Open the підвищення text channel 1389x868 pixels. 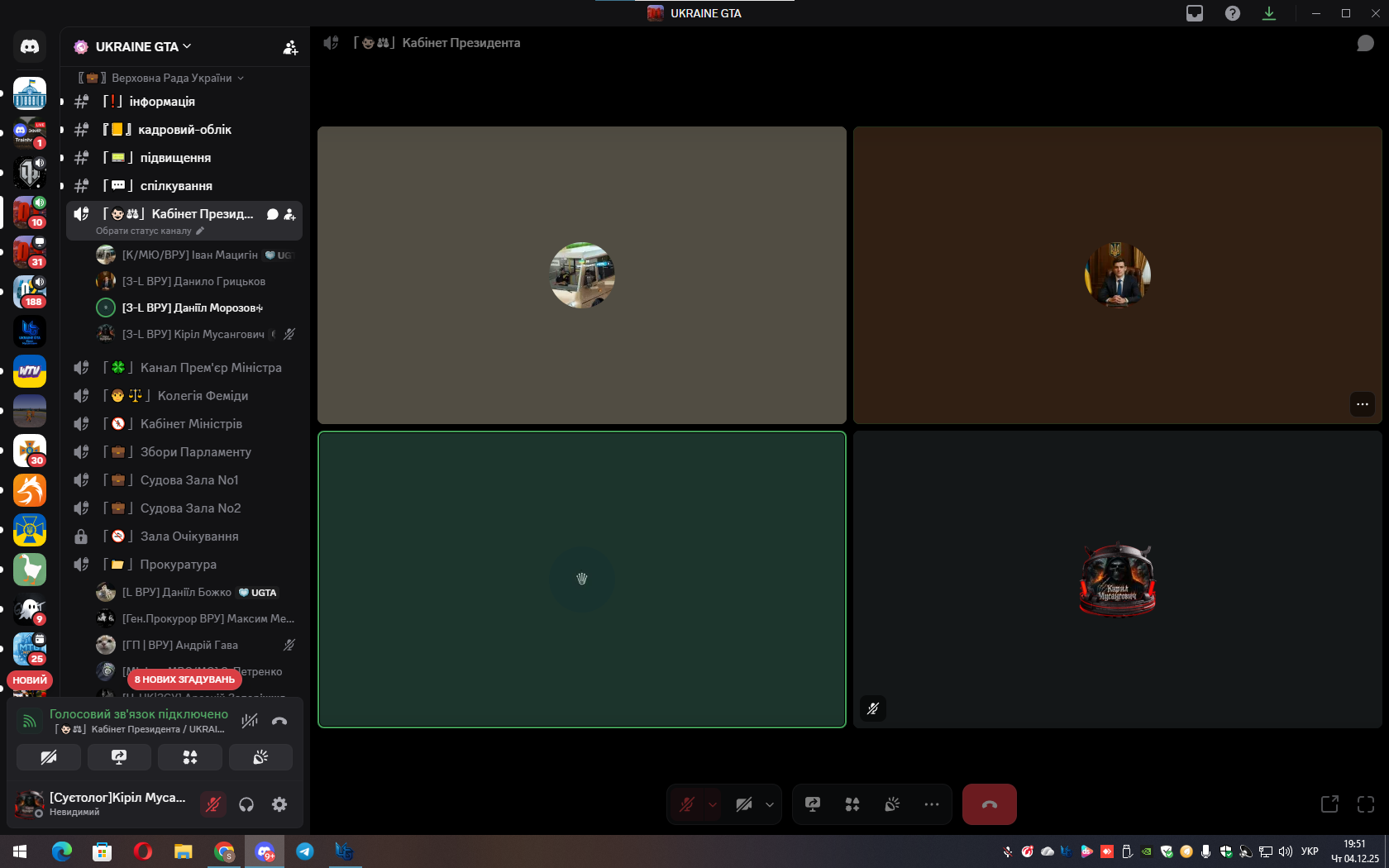click(184, 158)
